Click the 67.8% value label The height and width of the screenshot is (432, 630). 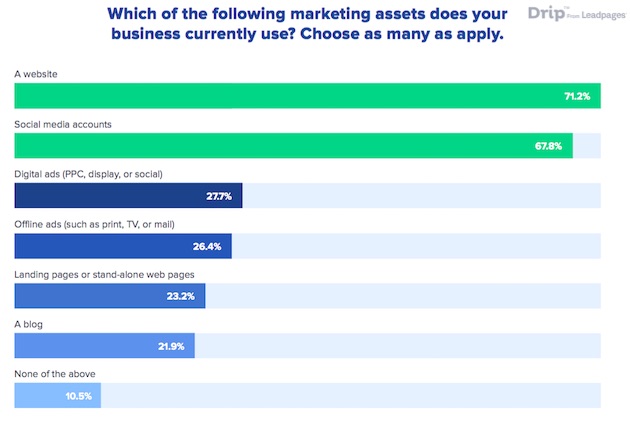click(x=549, y=146)
